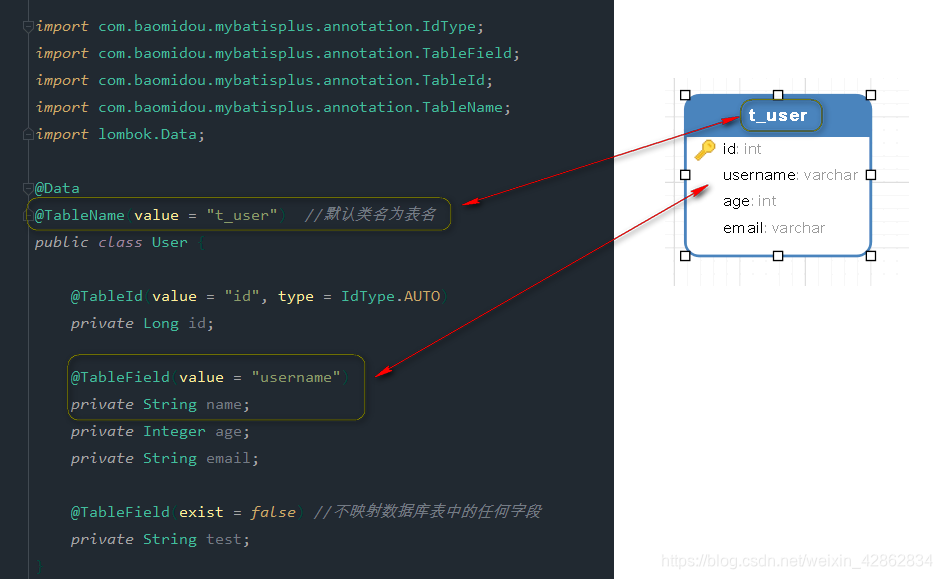
Task: Click the right-middle resize handle of t_user table
Action: pyautogui.click(x=871, y=175)
